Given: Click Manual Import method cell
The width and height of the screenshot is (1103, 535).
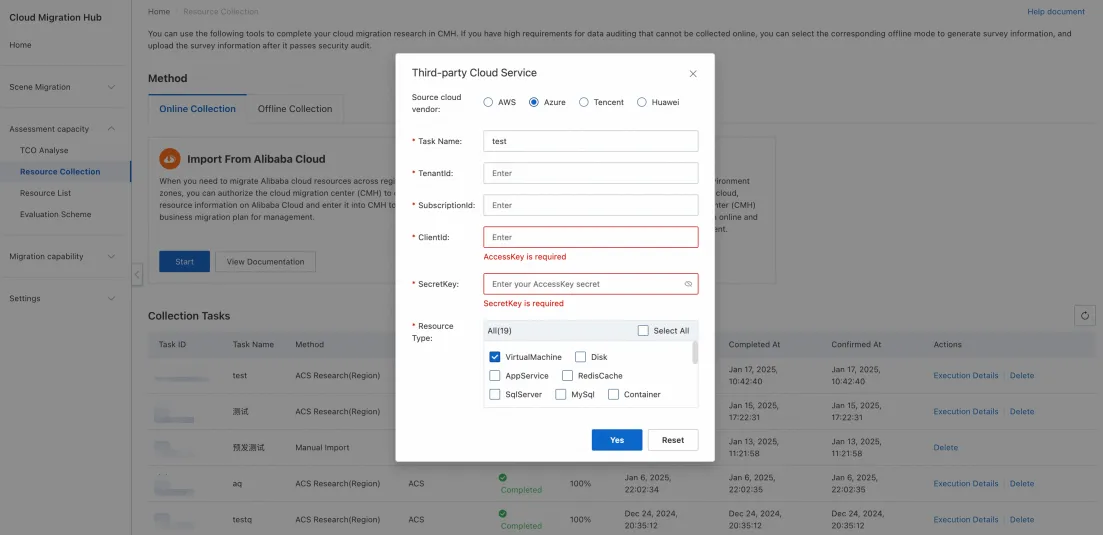Looking at the screenshot, I should tap(323, 447).
